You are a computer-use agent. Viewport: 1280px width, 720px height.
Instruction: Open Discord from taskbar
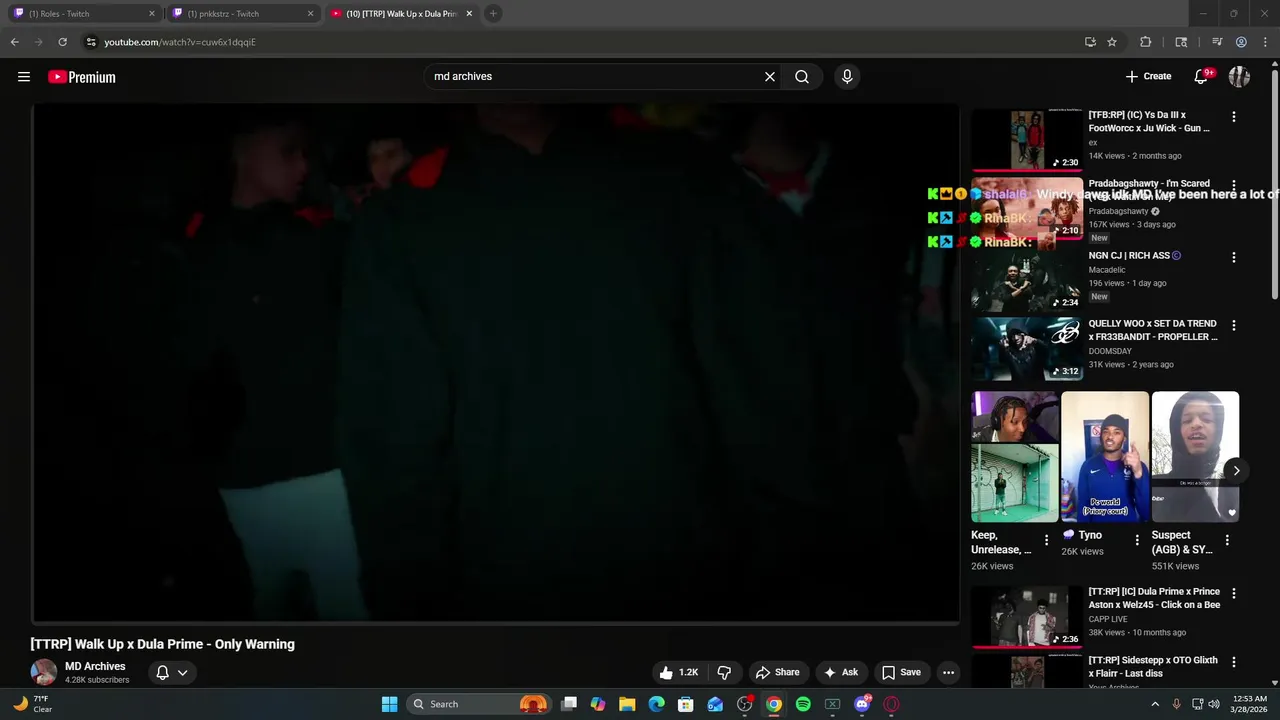(862, 704)
